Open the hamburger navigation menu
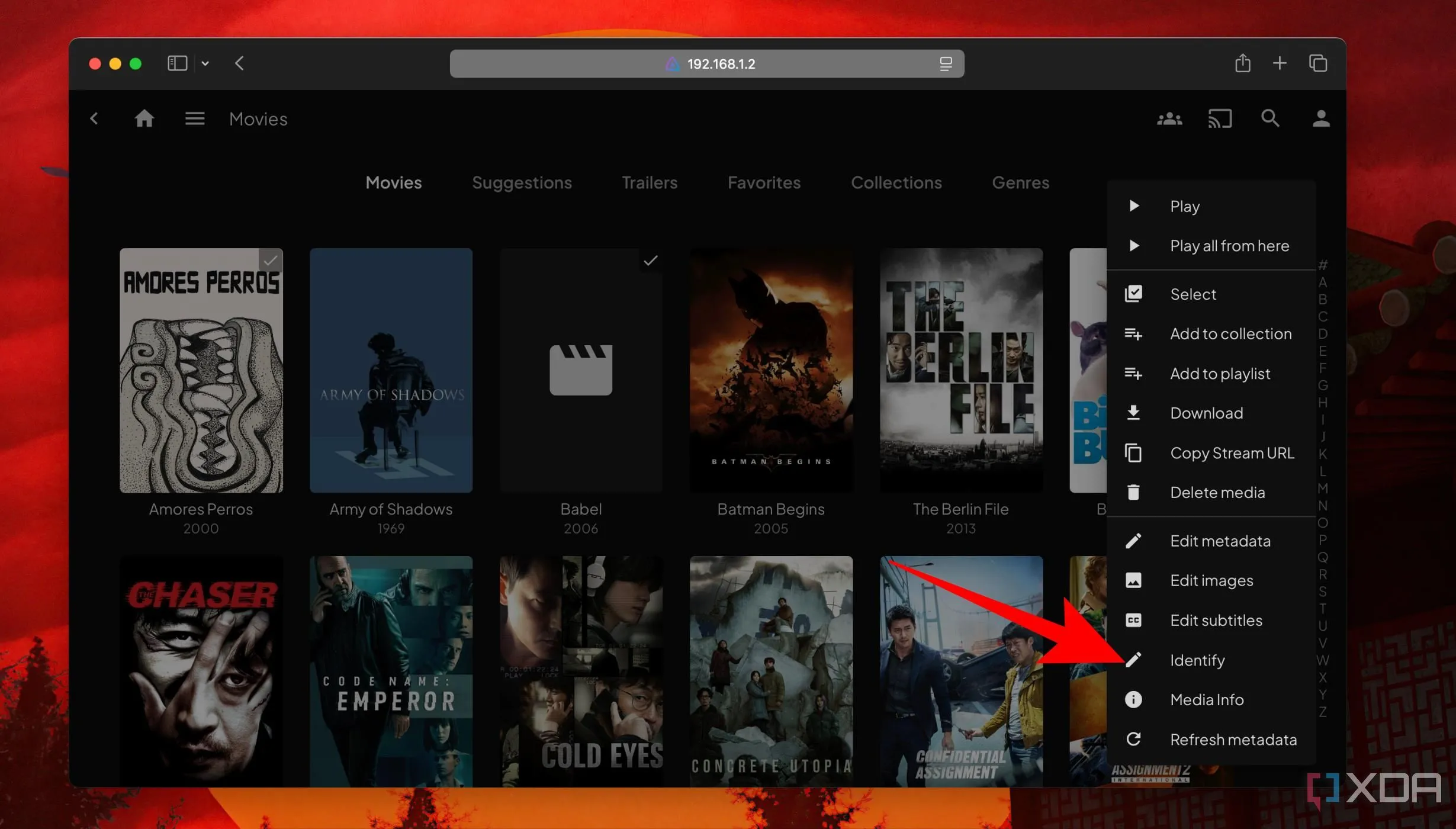The width and height of the screenshot is (1456, 829). [x=194, y=118]
